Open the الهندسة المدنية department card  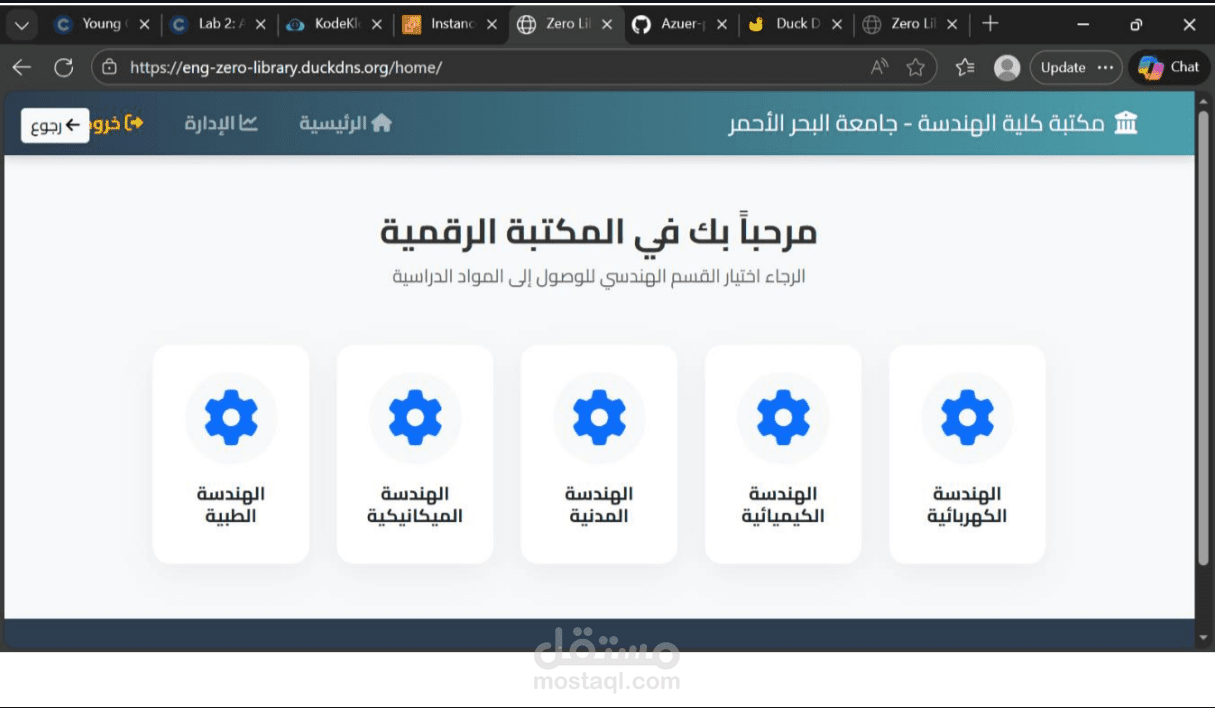point(599,454)
